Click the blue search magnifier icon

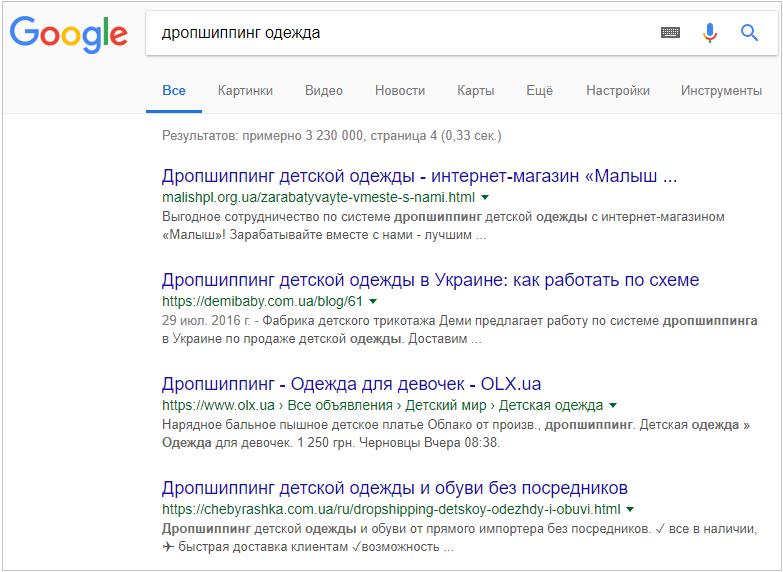tap(749, 33)
